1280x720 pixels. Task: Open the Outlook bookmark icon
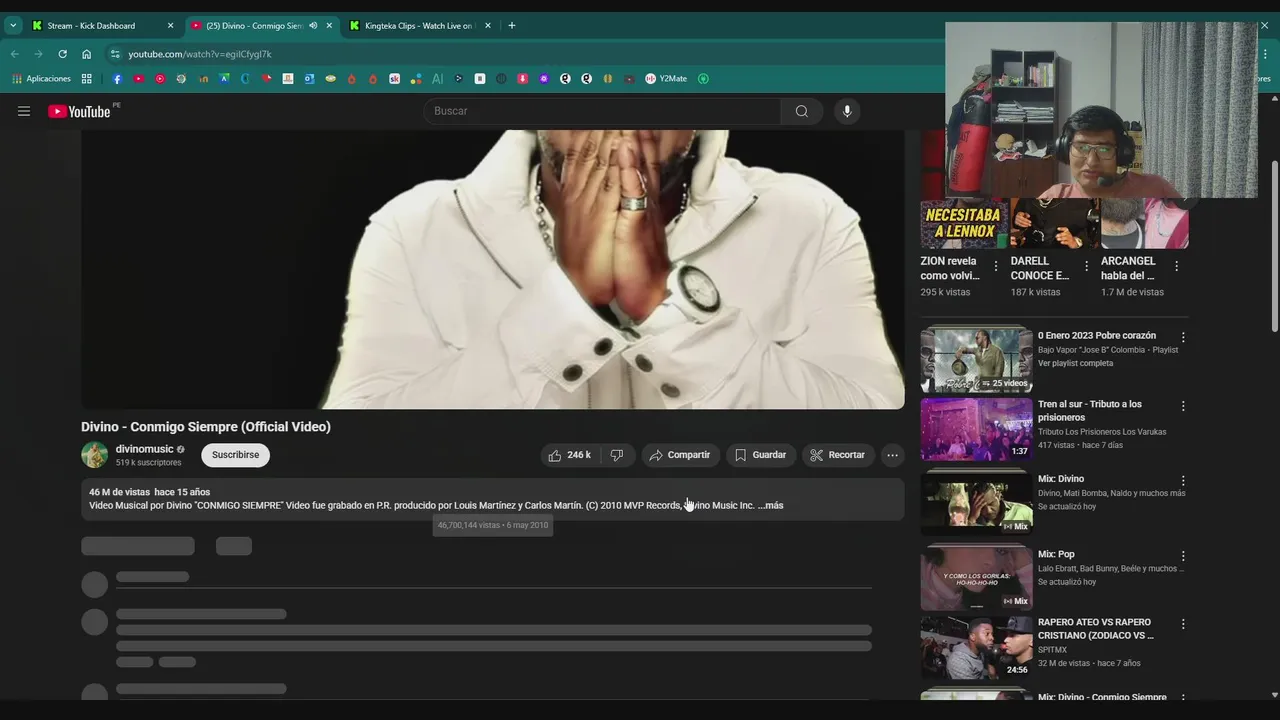(309, 79)
